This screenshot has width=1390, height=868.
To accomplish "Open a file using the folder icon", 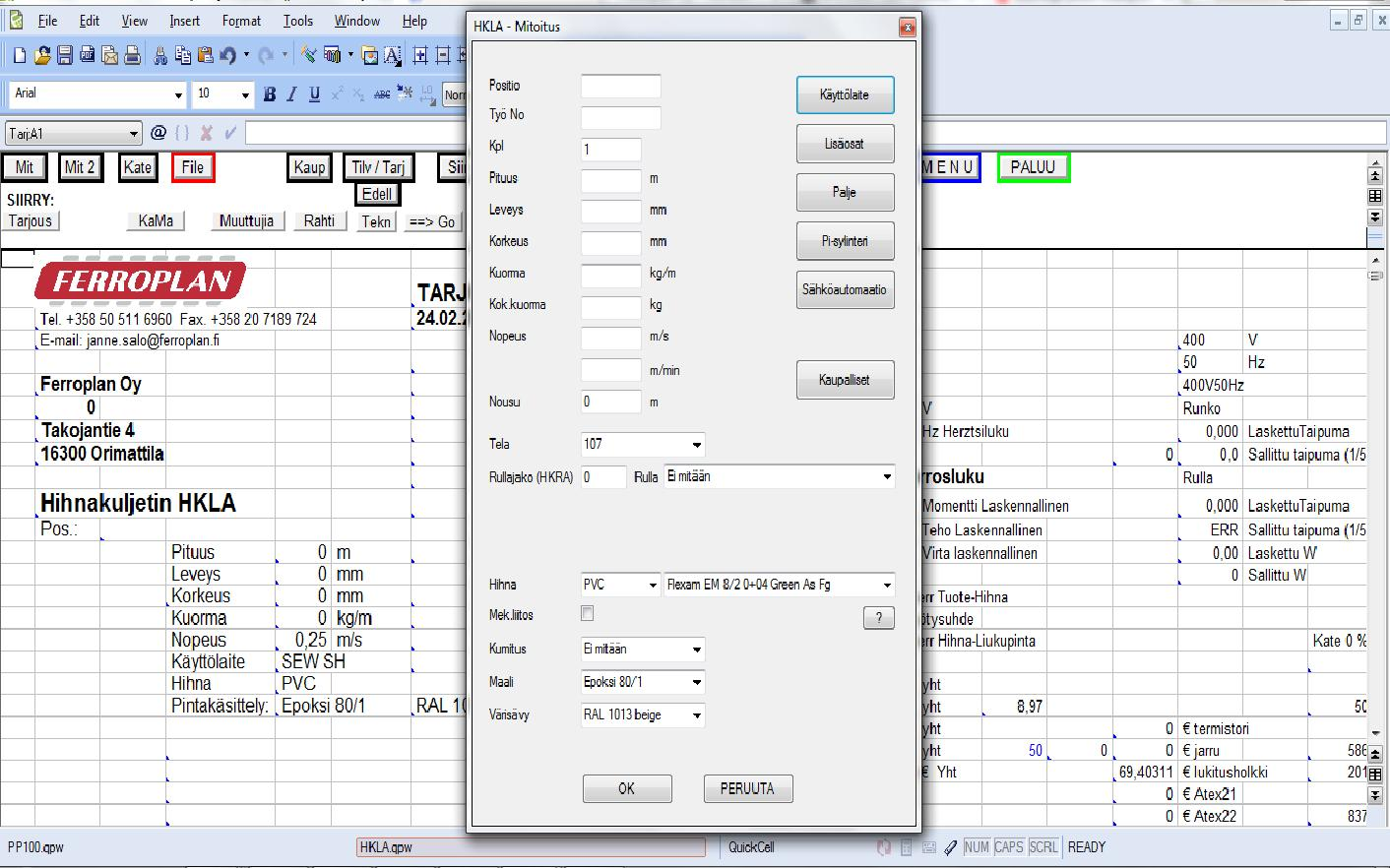I will tap(42, 56).
